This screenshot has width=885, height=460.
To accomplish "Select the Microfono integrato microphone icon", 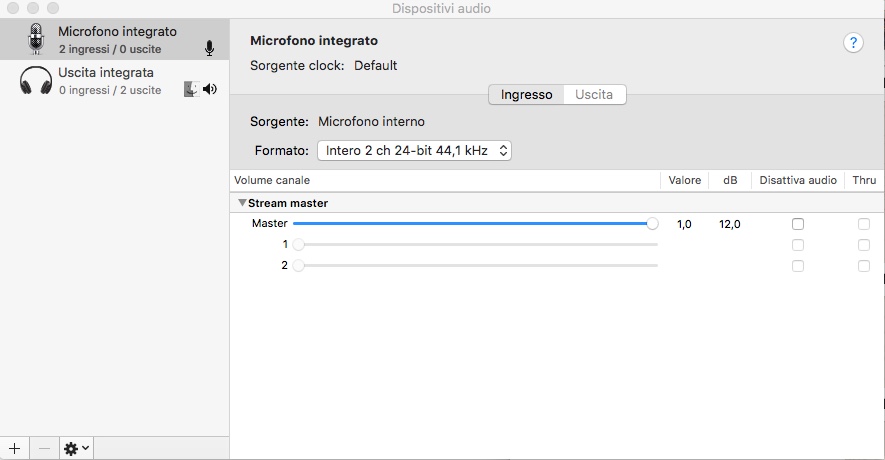I will 36,39.
